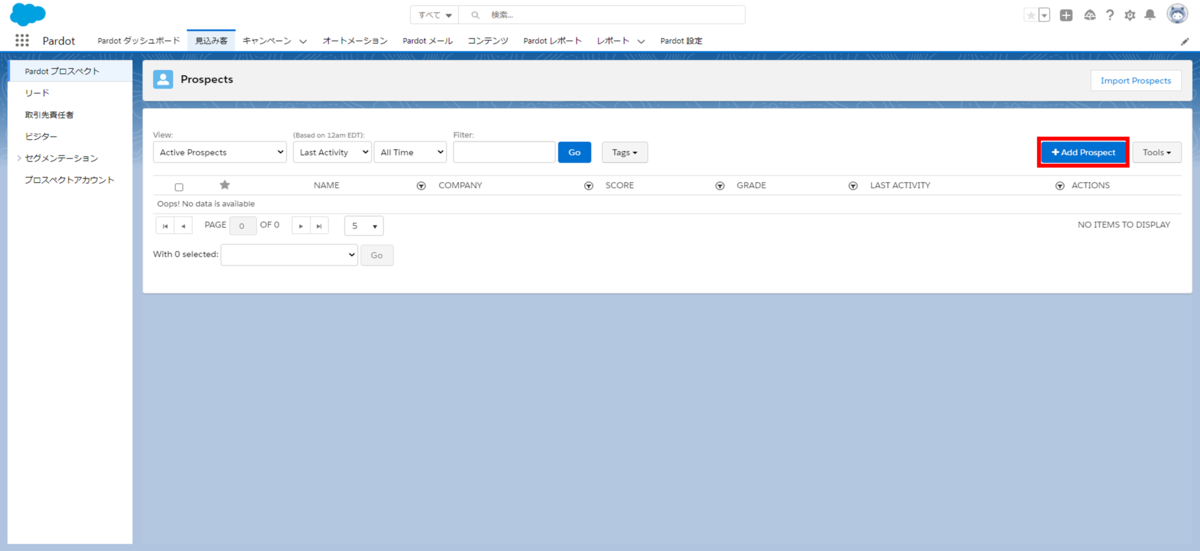Click the favorites star icon

click(1031, 15)
